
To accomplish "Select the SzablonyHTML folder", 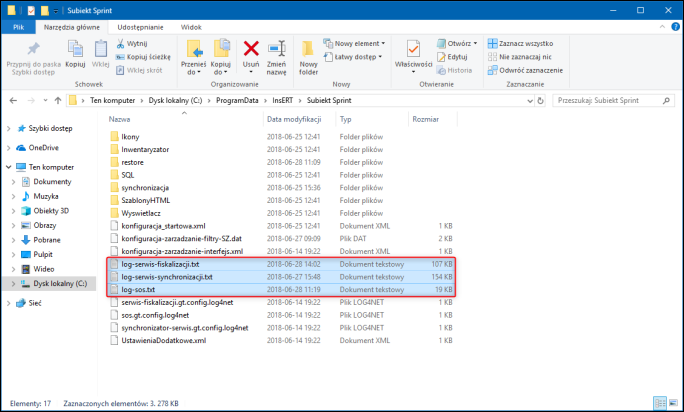I will 145,200.
